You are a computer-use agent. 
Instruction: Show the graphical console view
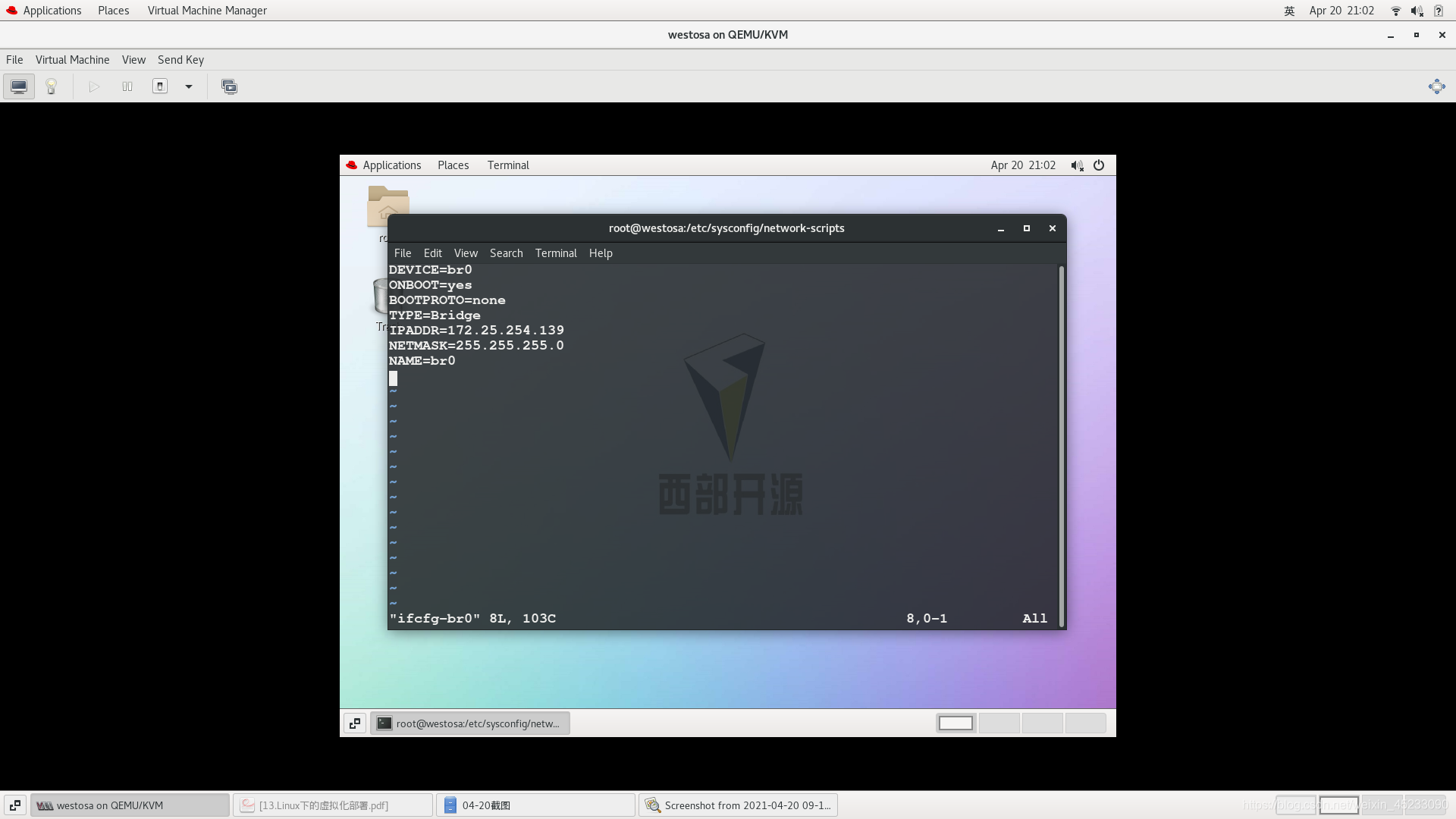point(19,86)
